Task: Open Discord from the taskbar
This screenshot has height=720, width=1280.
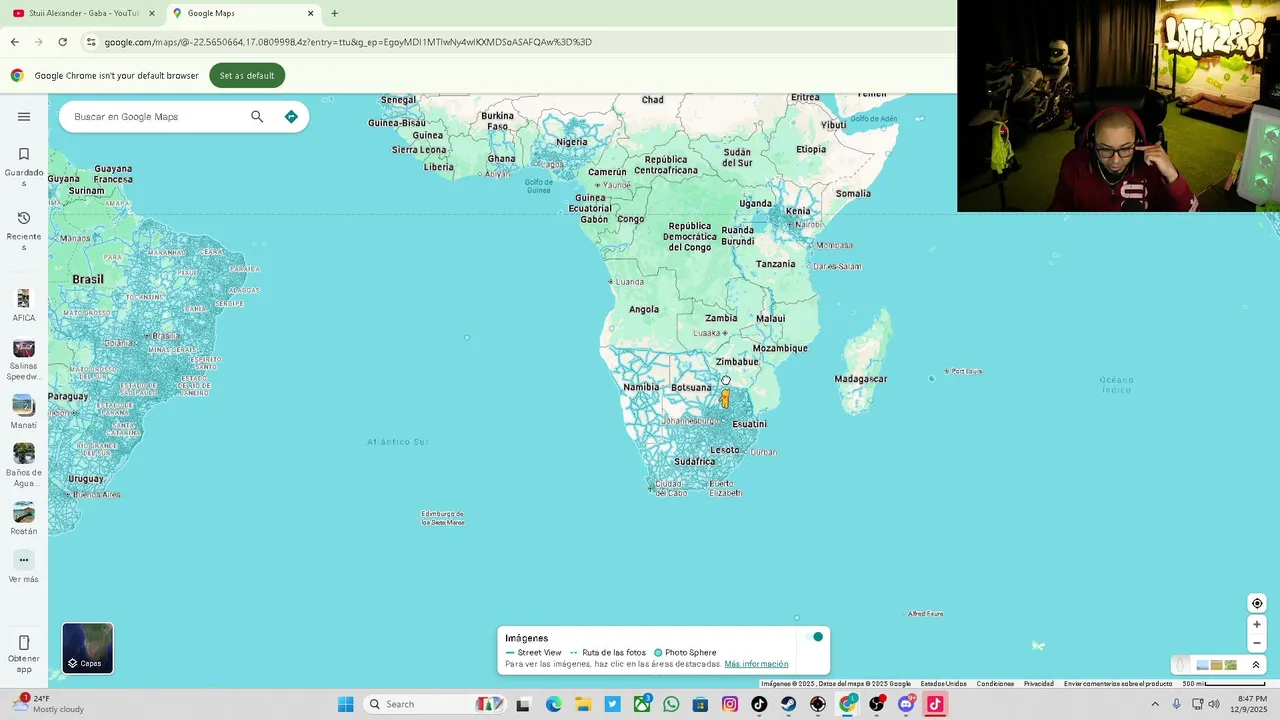Action: [906, 704]
